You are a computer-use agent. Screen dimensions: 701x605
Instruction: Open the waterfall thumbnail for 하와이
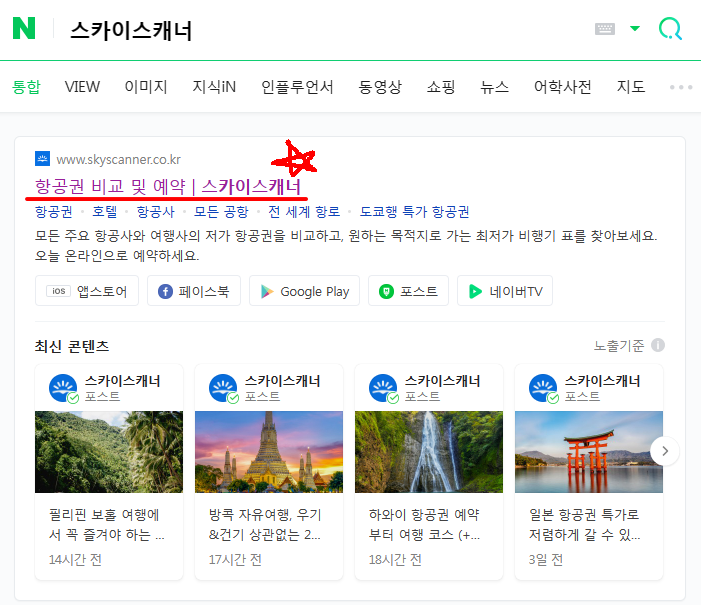point(429,452)
